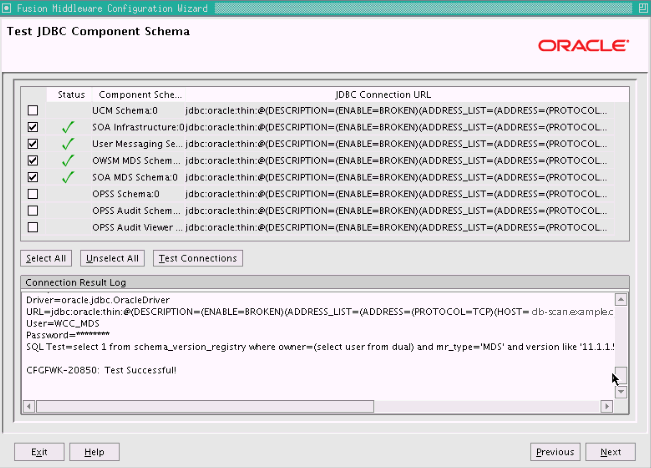This screenshot has width=651, height=468.
Task: Click the log horizontal scrollbar thumb
Action: point(205,406)
